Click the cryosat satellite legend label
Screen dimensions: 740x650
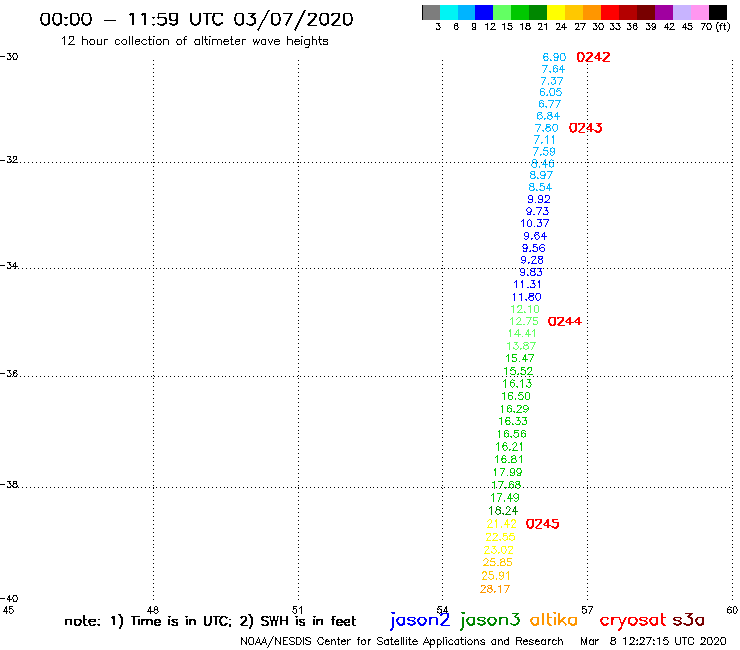click(x=633, y=620)
